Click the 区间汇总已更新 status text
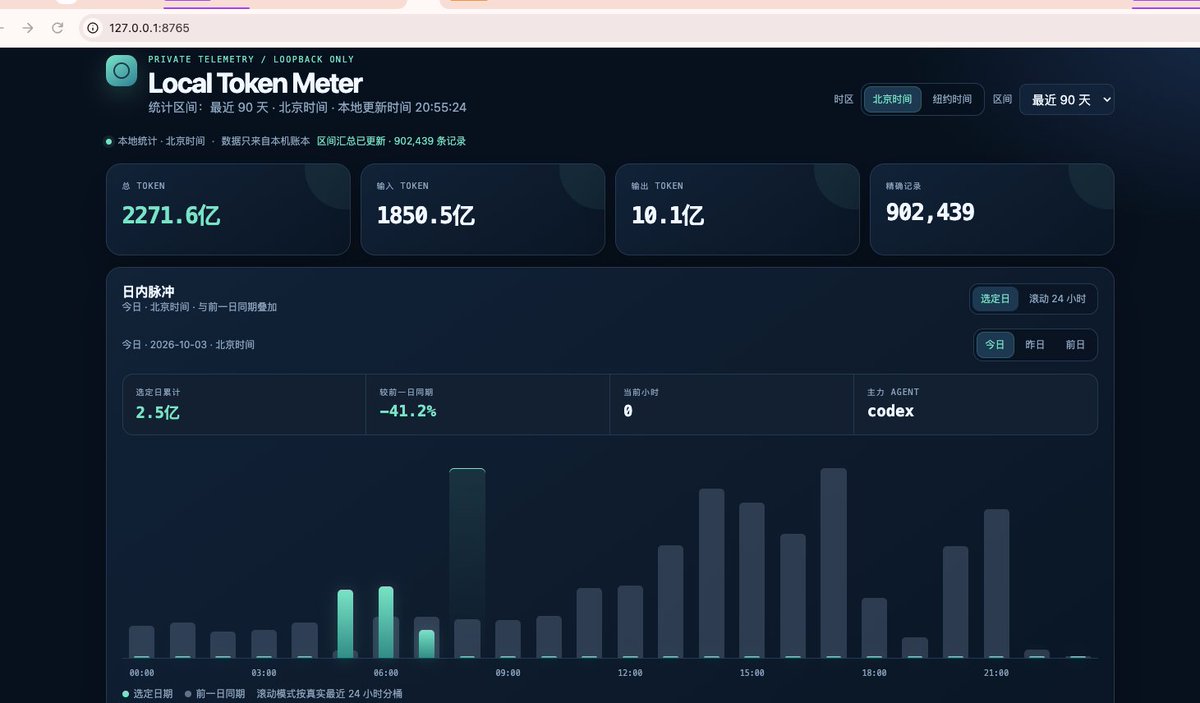Screen dimensions: 1200x703 [391, 141]
